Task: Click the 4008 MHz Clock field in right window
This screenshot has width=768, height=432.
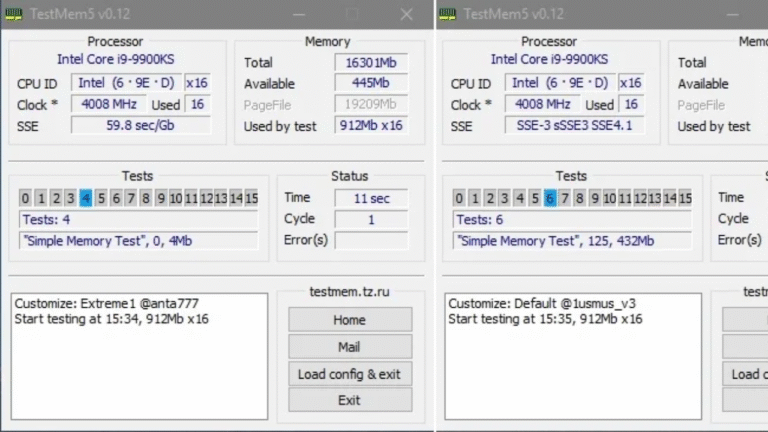Action: pyautogui.click(x=543, y=104)
